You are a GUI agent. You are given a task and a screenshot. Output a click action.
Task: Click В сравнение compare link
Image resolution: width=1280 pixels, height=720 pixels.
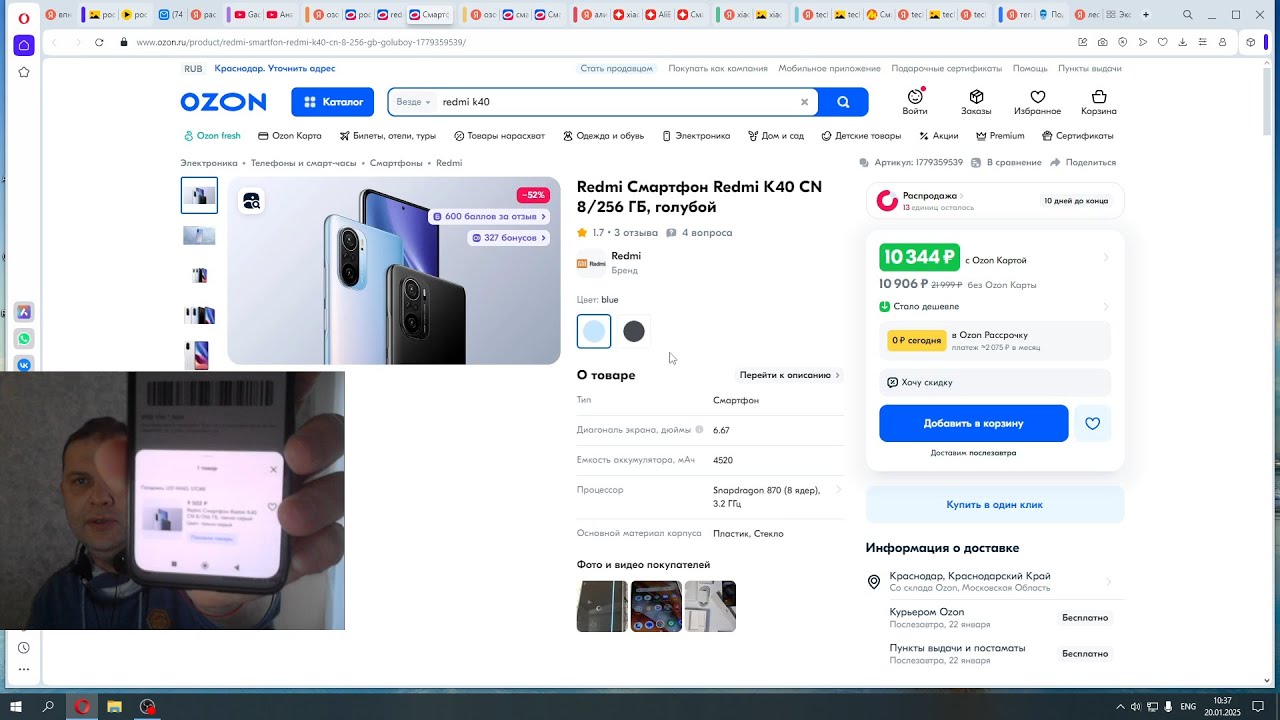pos(1005,163)
